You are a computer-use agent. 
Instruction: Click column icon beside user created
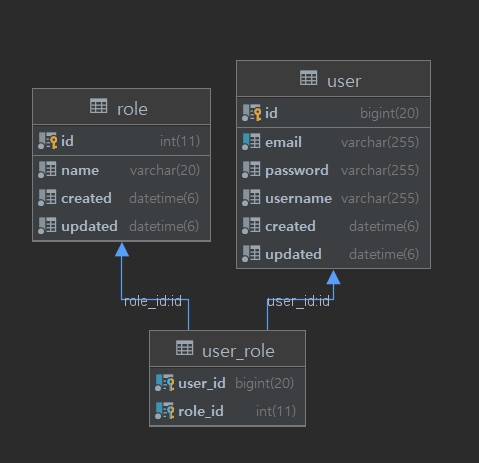(251, 226)
